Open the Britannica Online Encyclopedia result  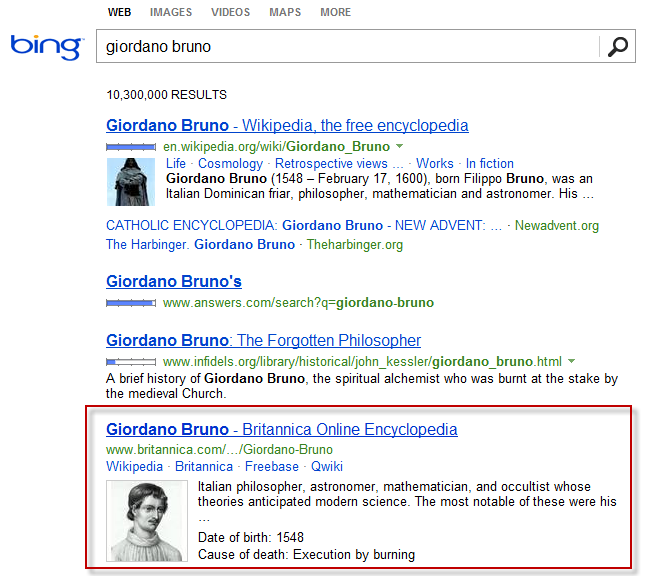coord(282,429)
